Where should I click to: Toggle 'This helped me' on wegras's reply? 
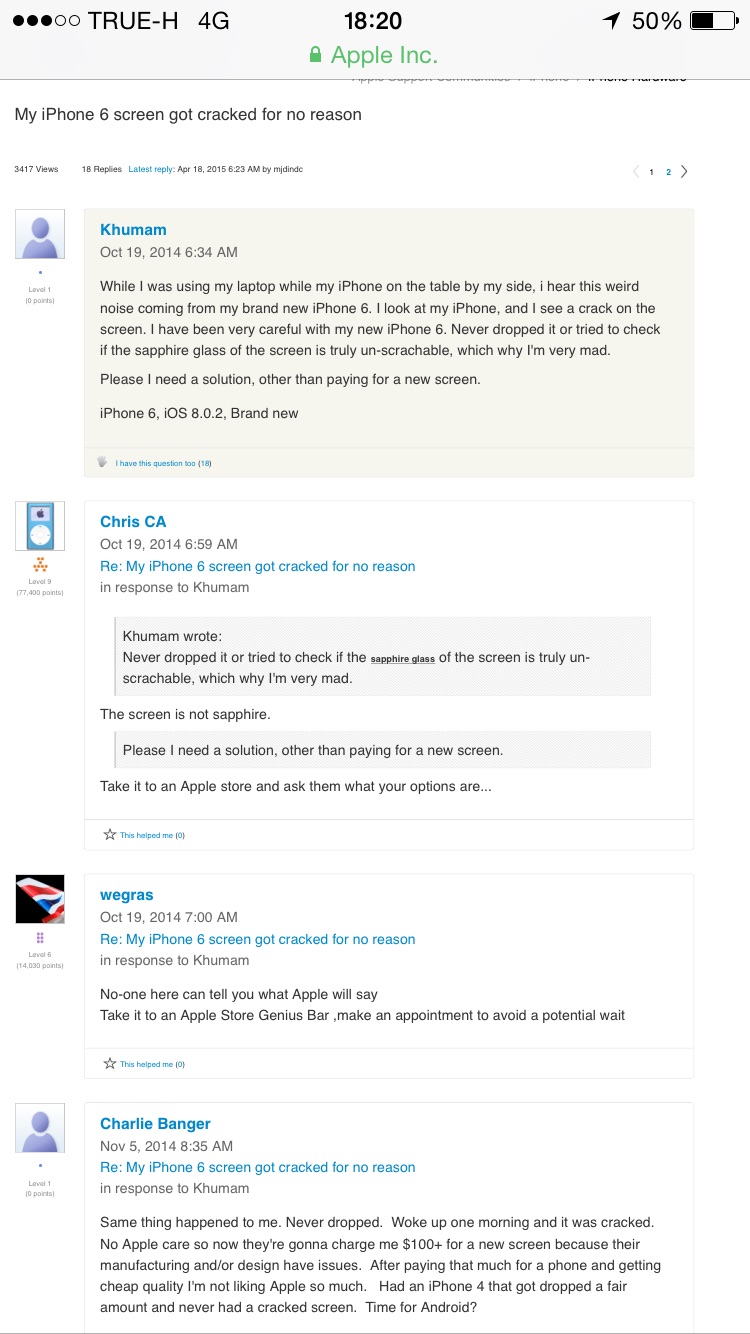pos(152,1064)
